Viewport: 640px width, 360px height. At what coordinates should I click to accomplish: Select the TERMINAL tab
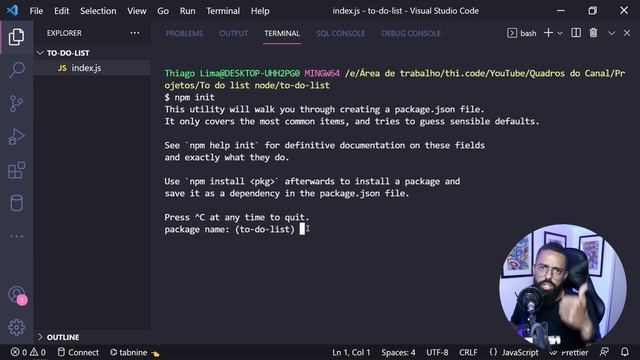pos(282,33)
